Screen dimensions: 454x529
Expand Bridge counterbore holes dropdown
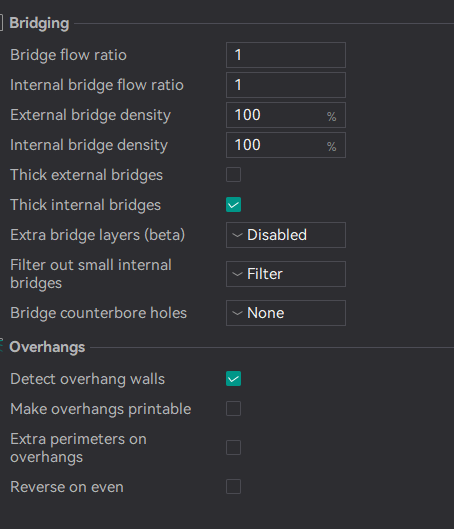click(286, 313)
